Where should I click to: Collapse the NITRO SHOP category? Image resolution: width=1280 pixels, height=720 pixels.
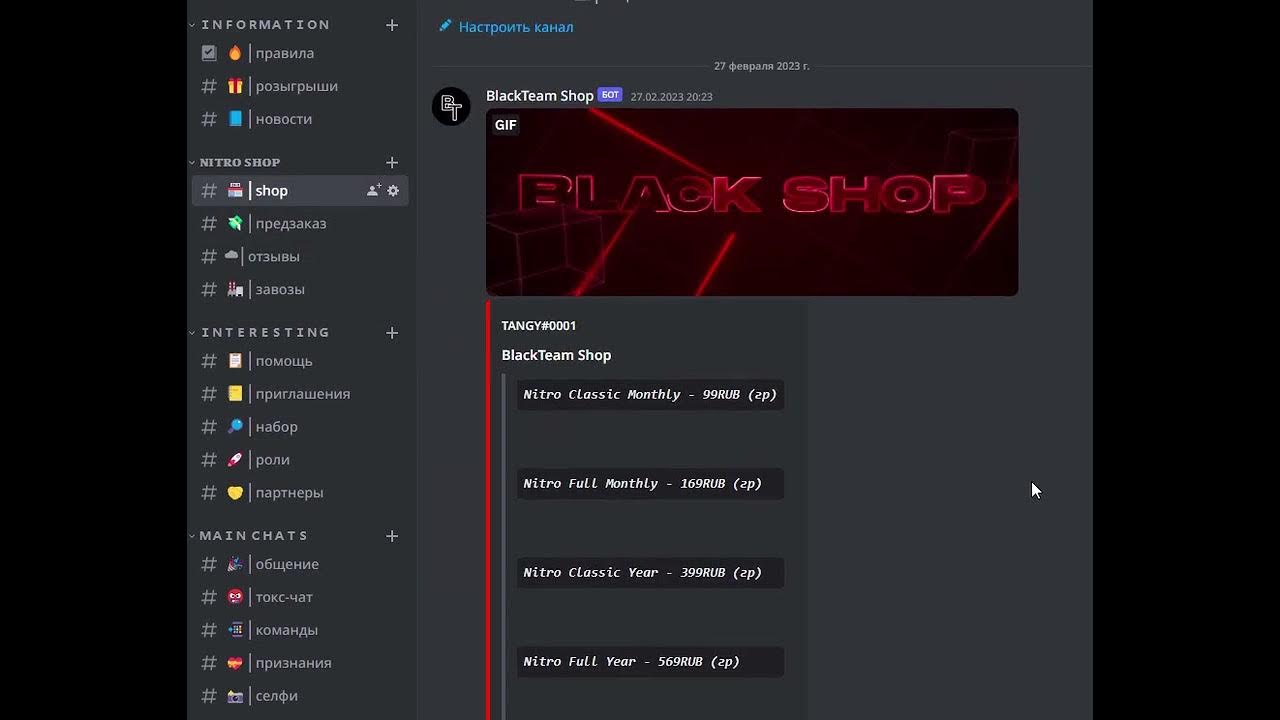235,162
